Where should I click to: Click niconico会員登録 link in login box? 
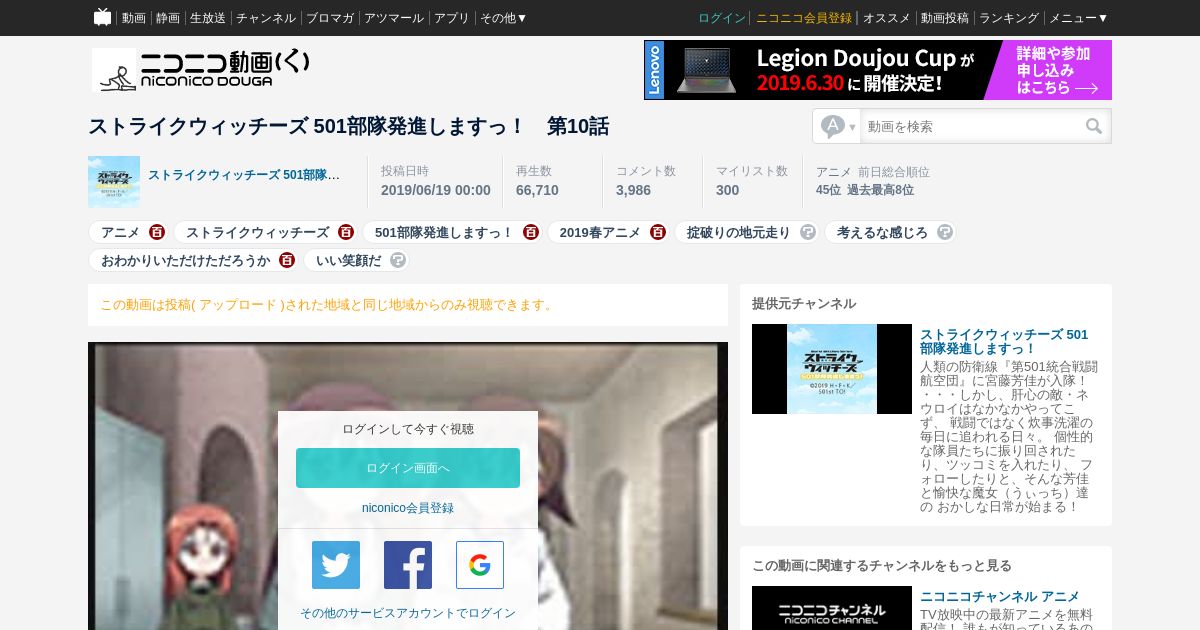pyautogui.click(x=408, y=508)
